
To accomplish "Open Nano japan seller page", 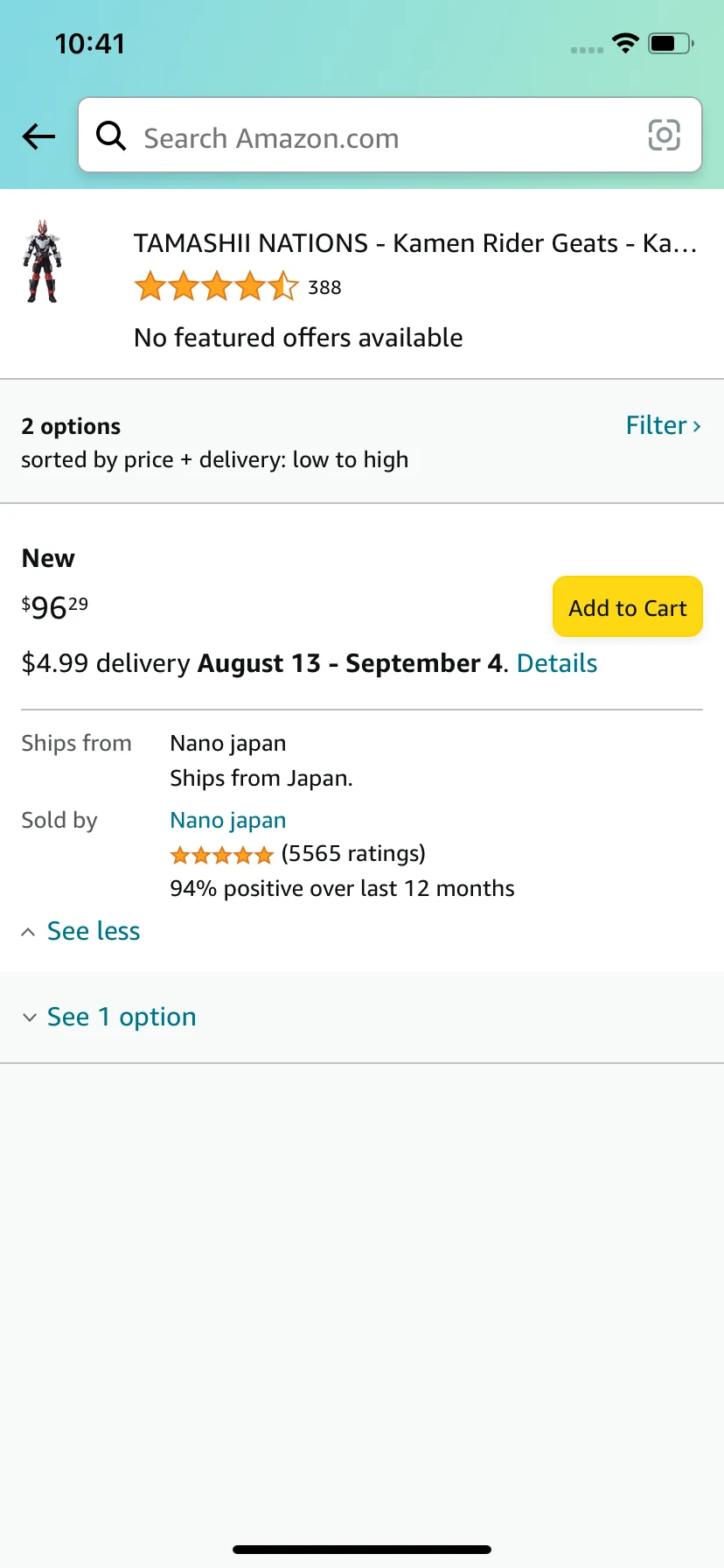I will pos(228,820).
